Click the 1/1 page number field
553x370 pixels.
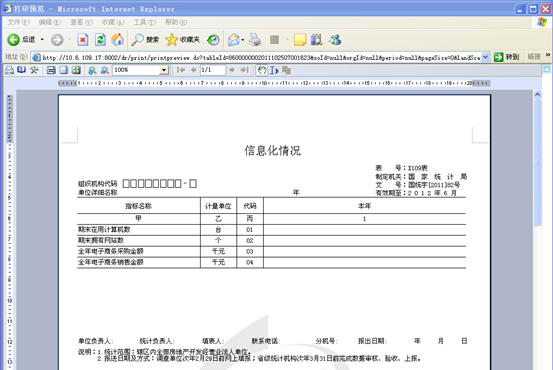pos(212,70)
